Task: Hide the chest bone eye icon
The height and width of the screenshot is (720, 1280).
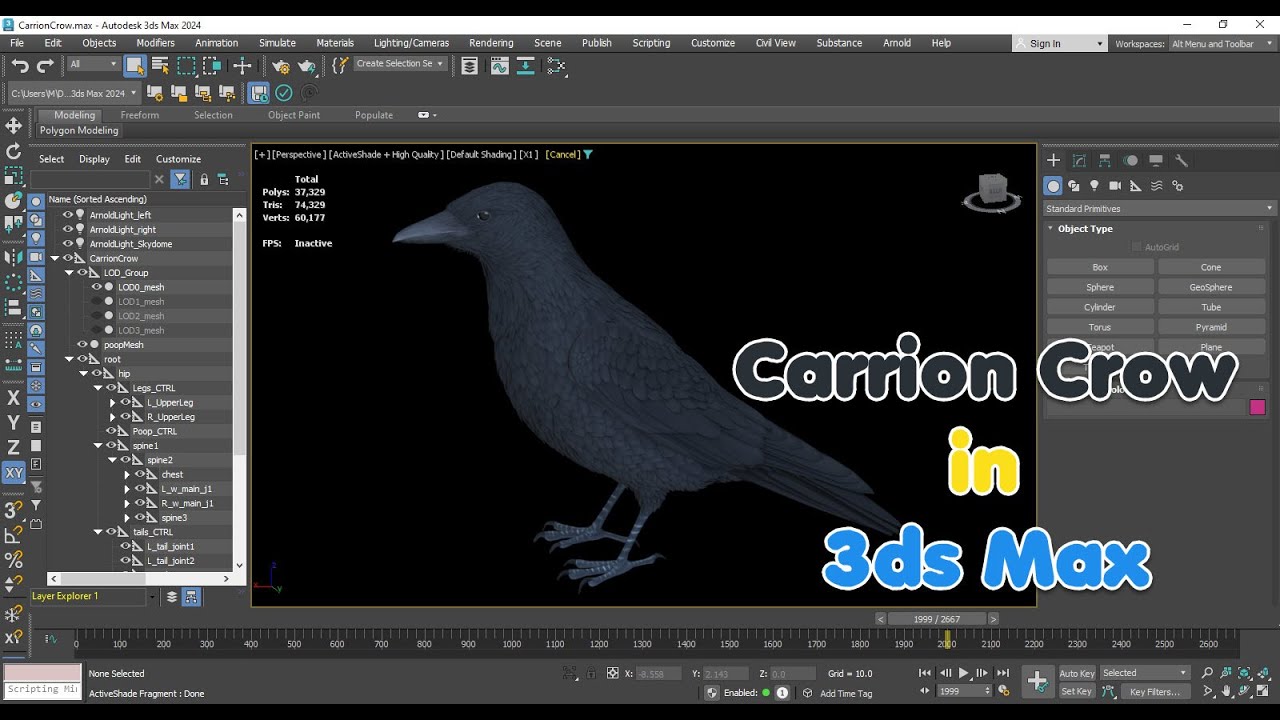Action: [x=140, y=475]
